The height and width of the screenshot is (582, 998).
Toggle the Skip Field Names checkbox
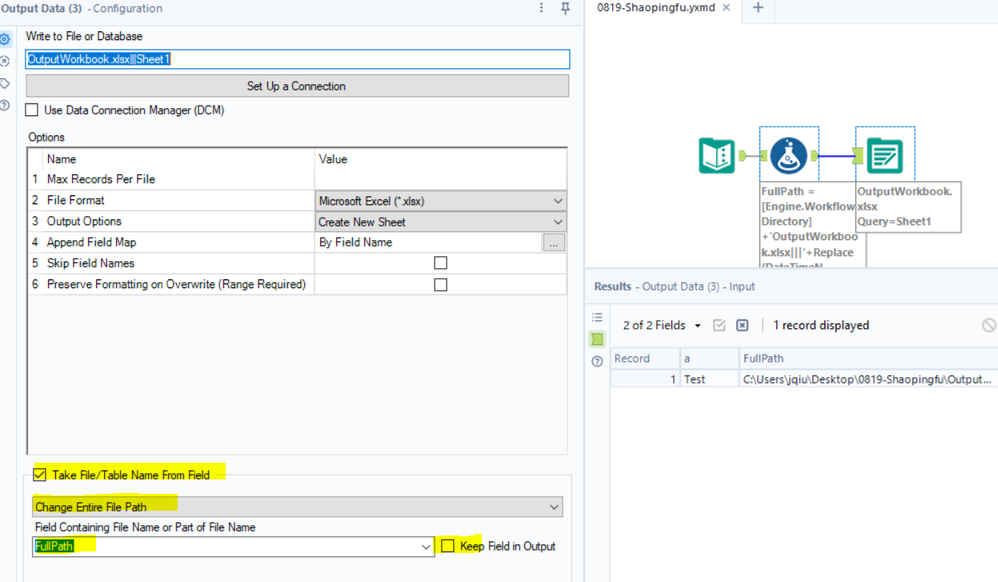point(440,263)
